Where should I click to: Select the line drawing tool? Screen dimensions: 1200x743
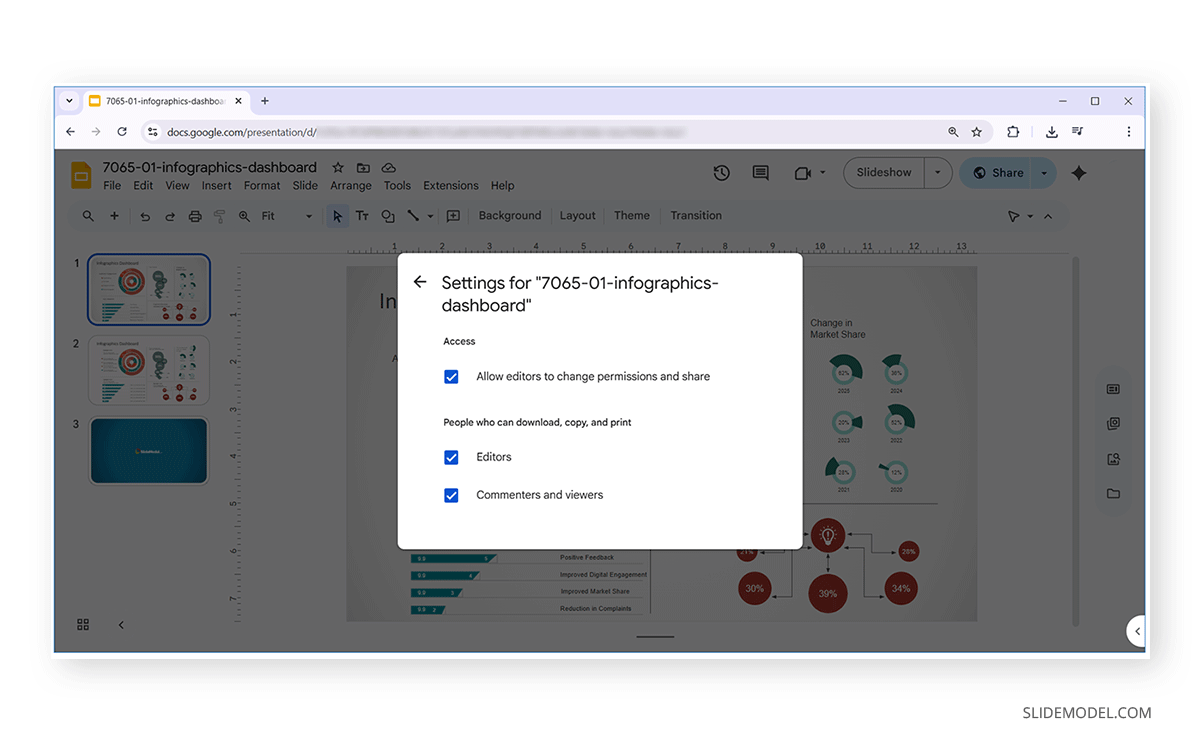(x=414, y=215)
